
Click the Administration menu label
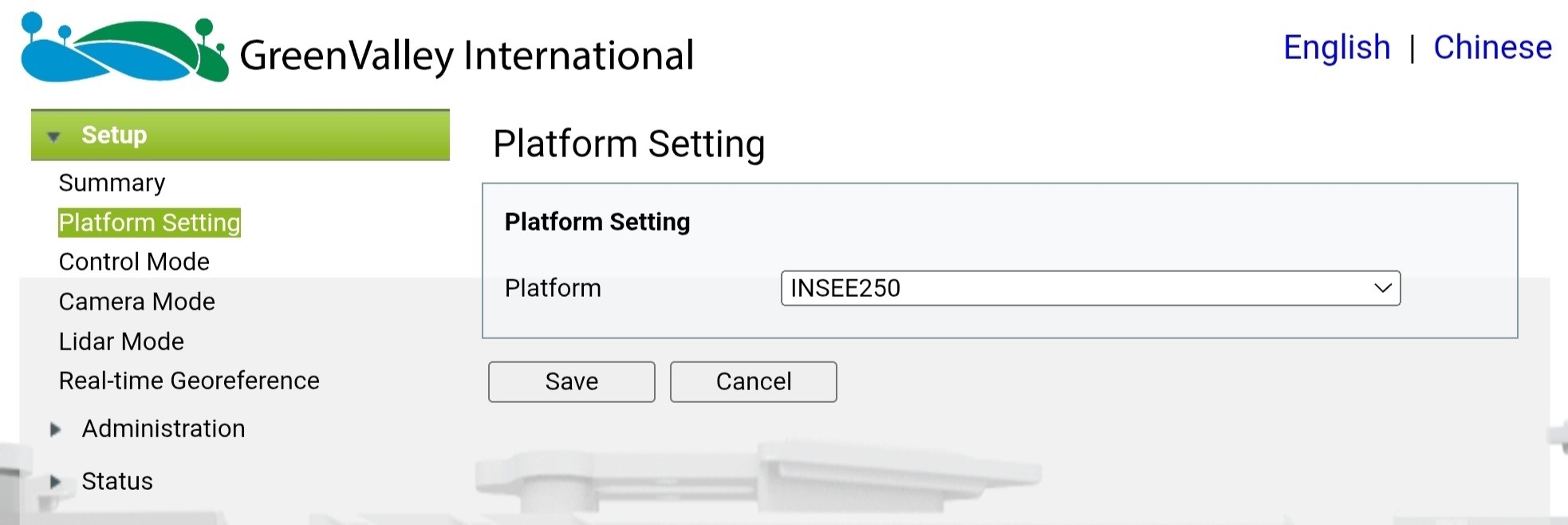163,428
